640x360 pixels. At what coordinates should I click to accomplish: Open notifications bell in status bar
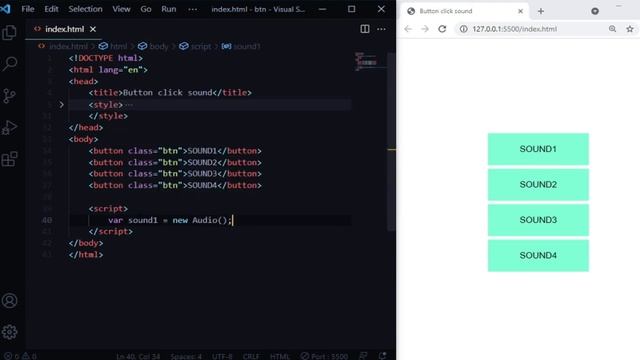click(382, 356)
